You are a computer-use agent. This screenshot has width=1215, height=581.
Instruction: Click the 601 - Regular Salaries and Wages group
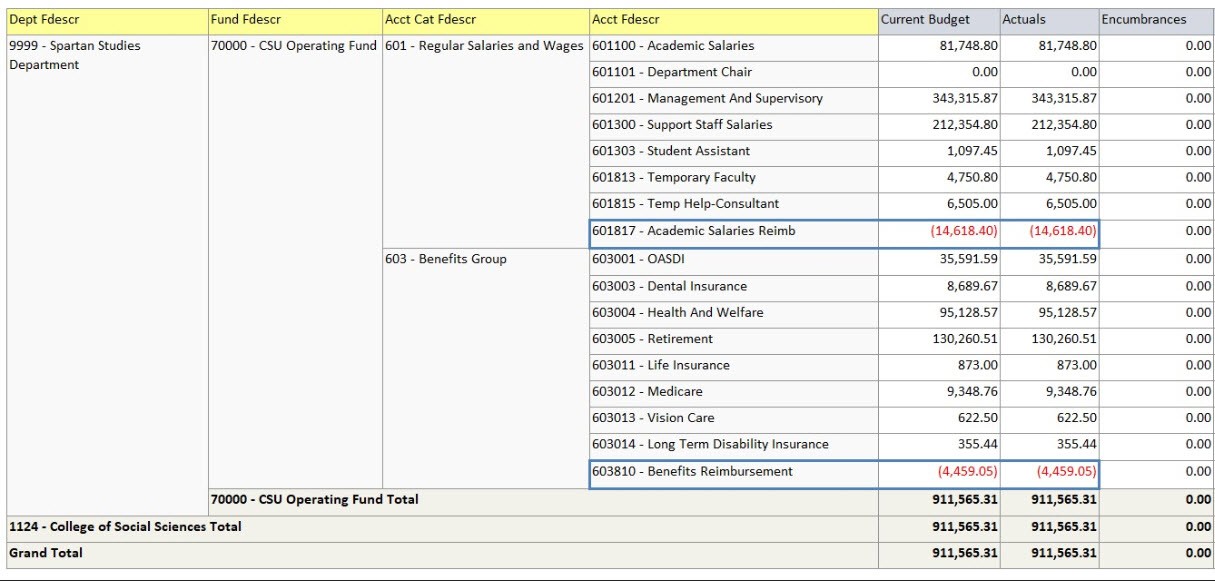click(x=484, y=45)
